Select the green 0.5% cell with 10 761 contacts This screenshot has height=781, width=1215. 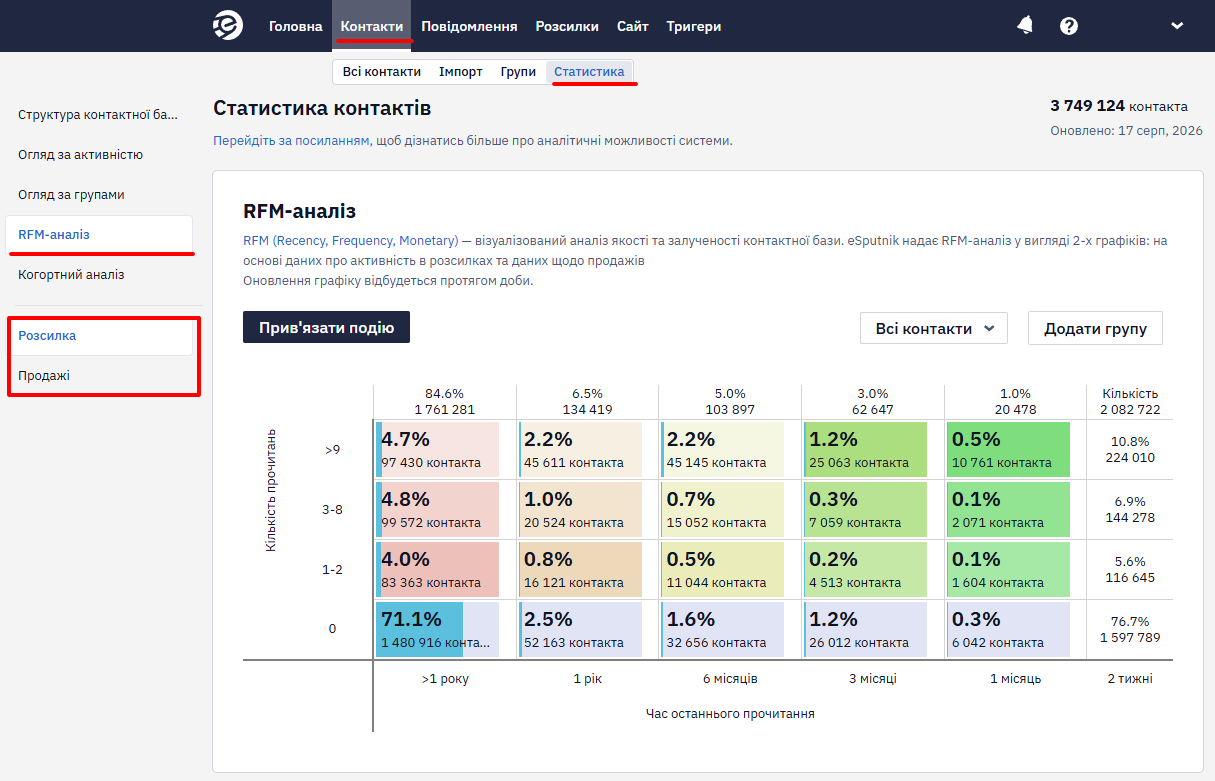(x=1008, y=449)
